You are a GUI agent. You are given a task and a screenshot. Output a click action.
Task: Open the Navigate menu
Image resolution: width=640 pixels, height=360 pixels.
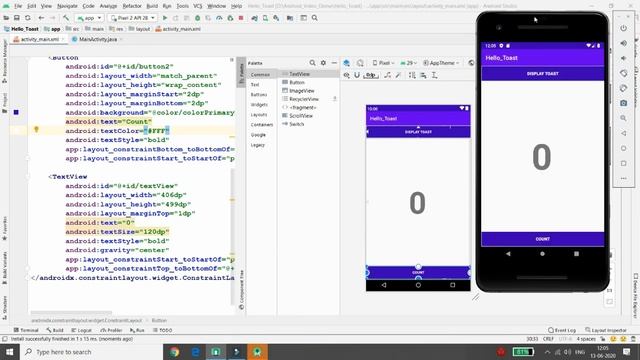67,6
